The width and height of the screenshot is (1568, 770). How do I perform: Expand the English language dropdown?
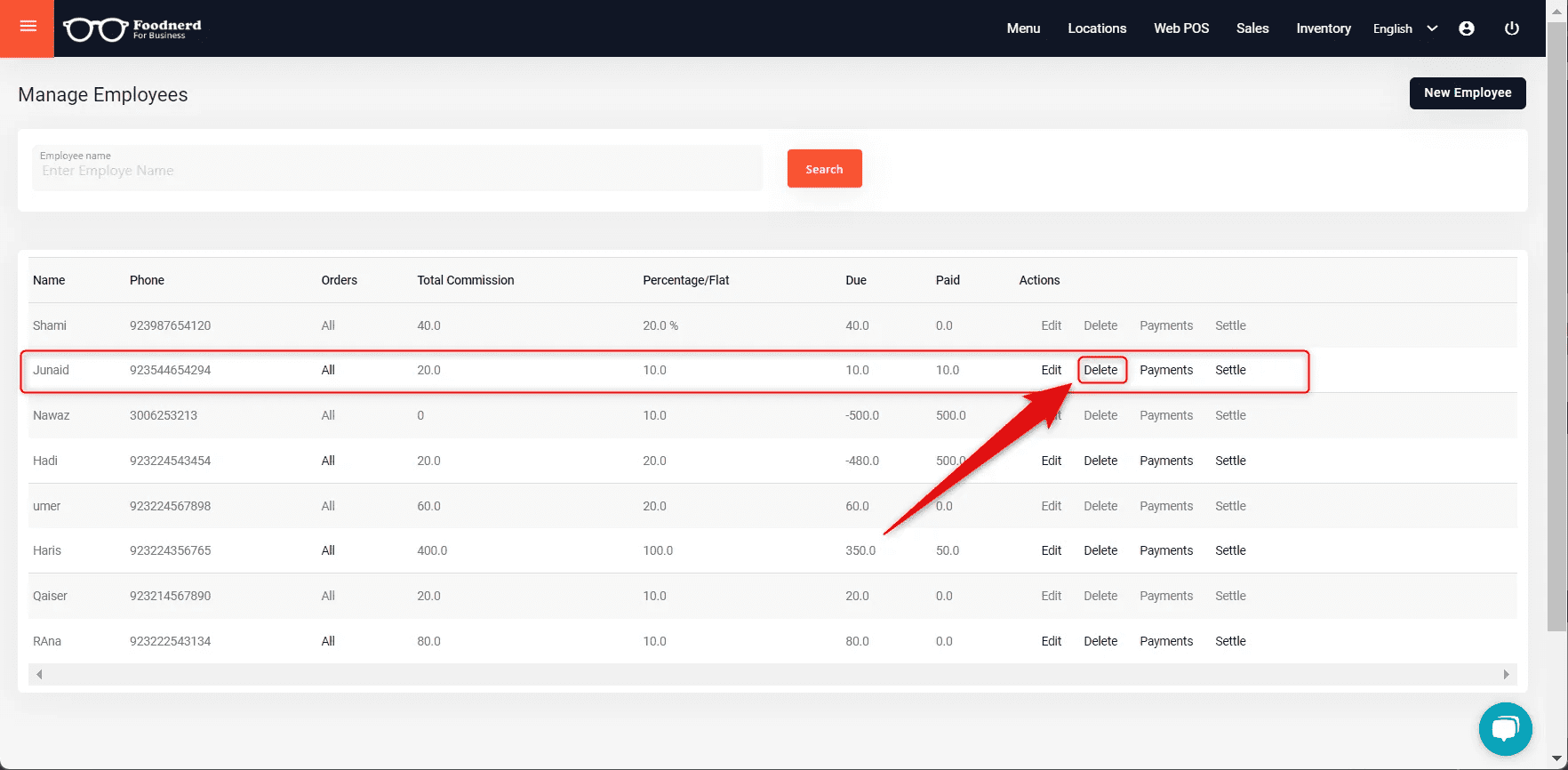tap(1404, 28)
